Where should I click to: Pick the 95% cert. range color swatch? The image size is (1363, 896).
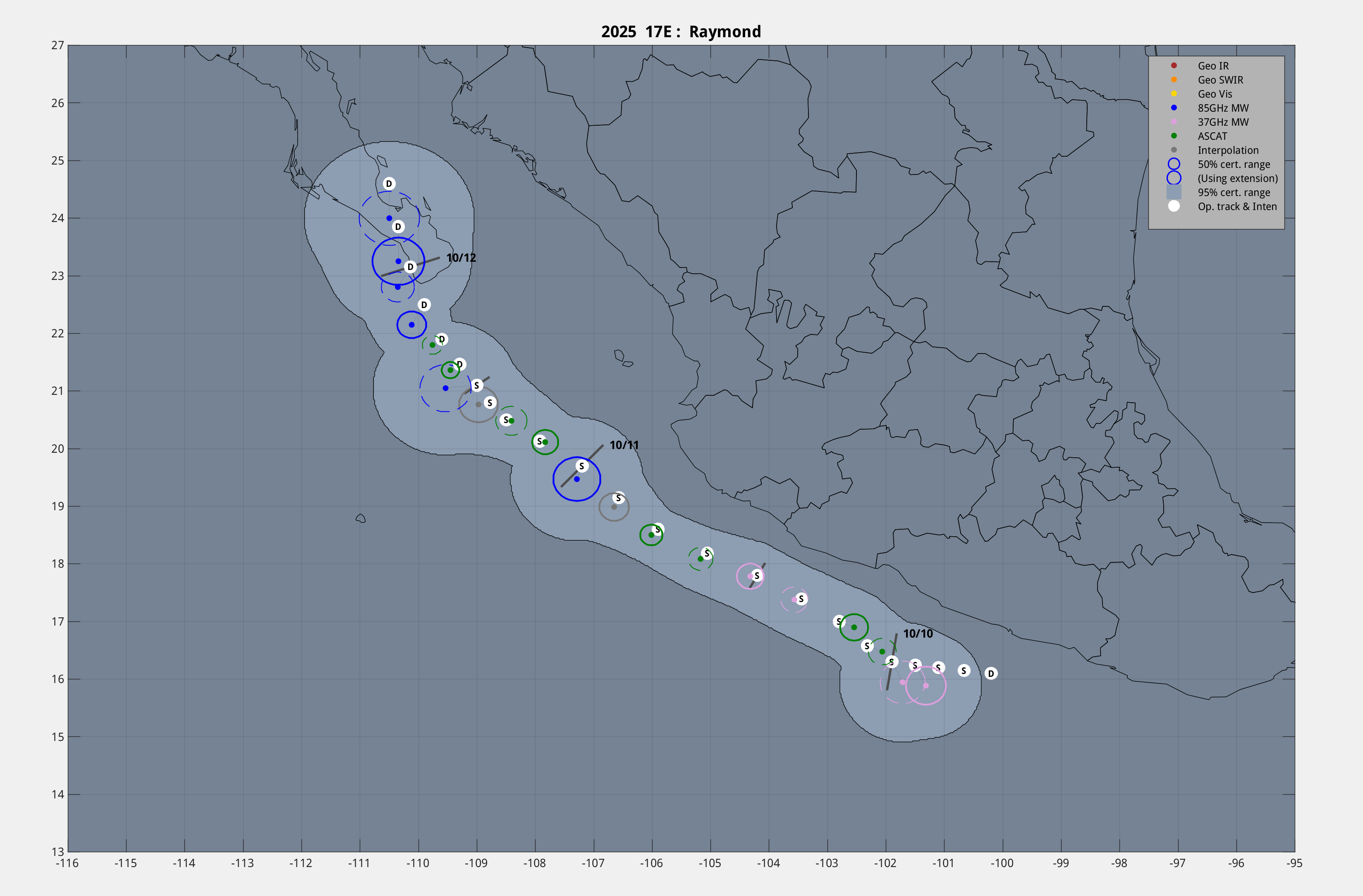[1174, 192]
